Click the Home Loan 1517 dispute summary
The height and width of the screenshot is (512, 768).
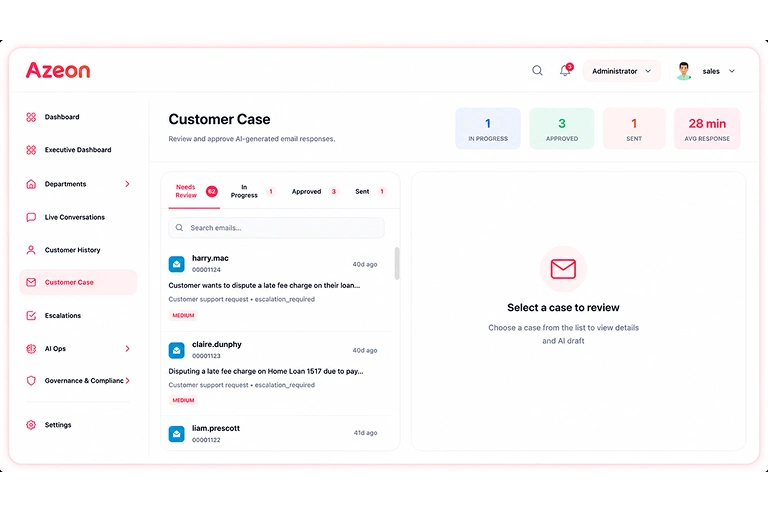coord(266,371)
